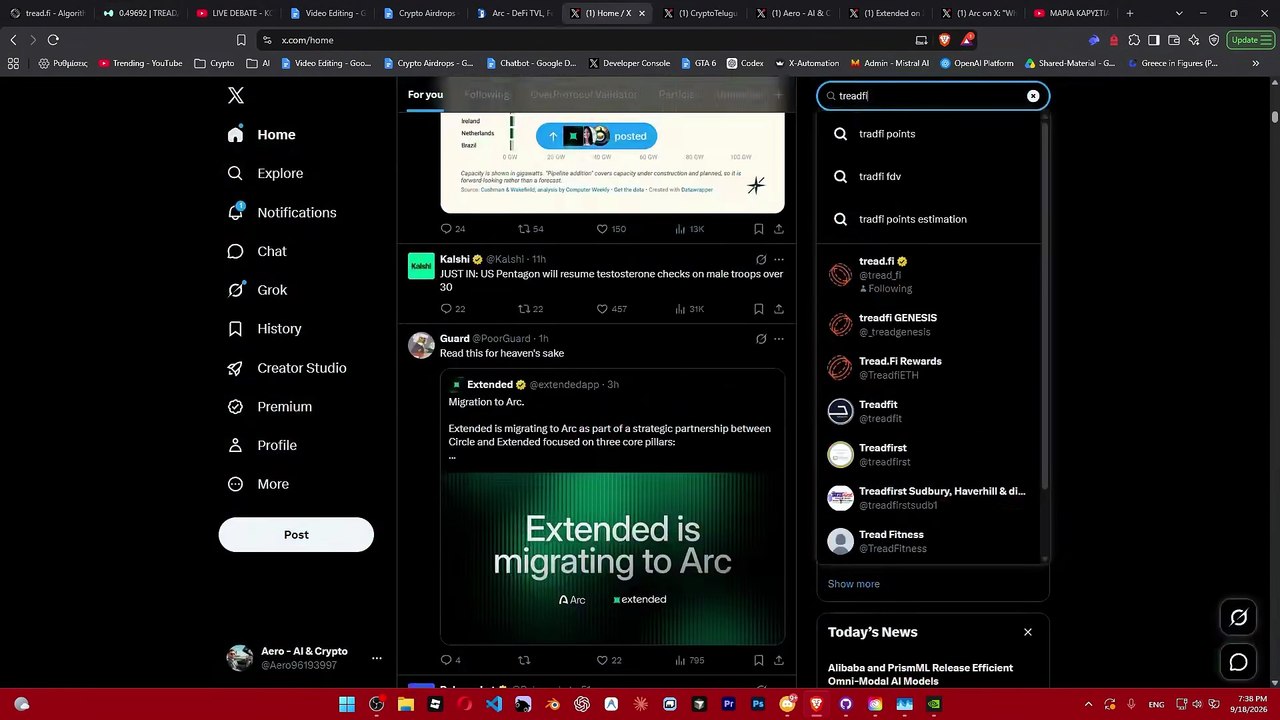Open a new browser tab

tap(1130, 13)
